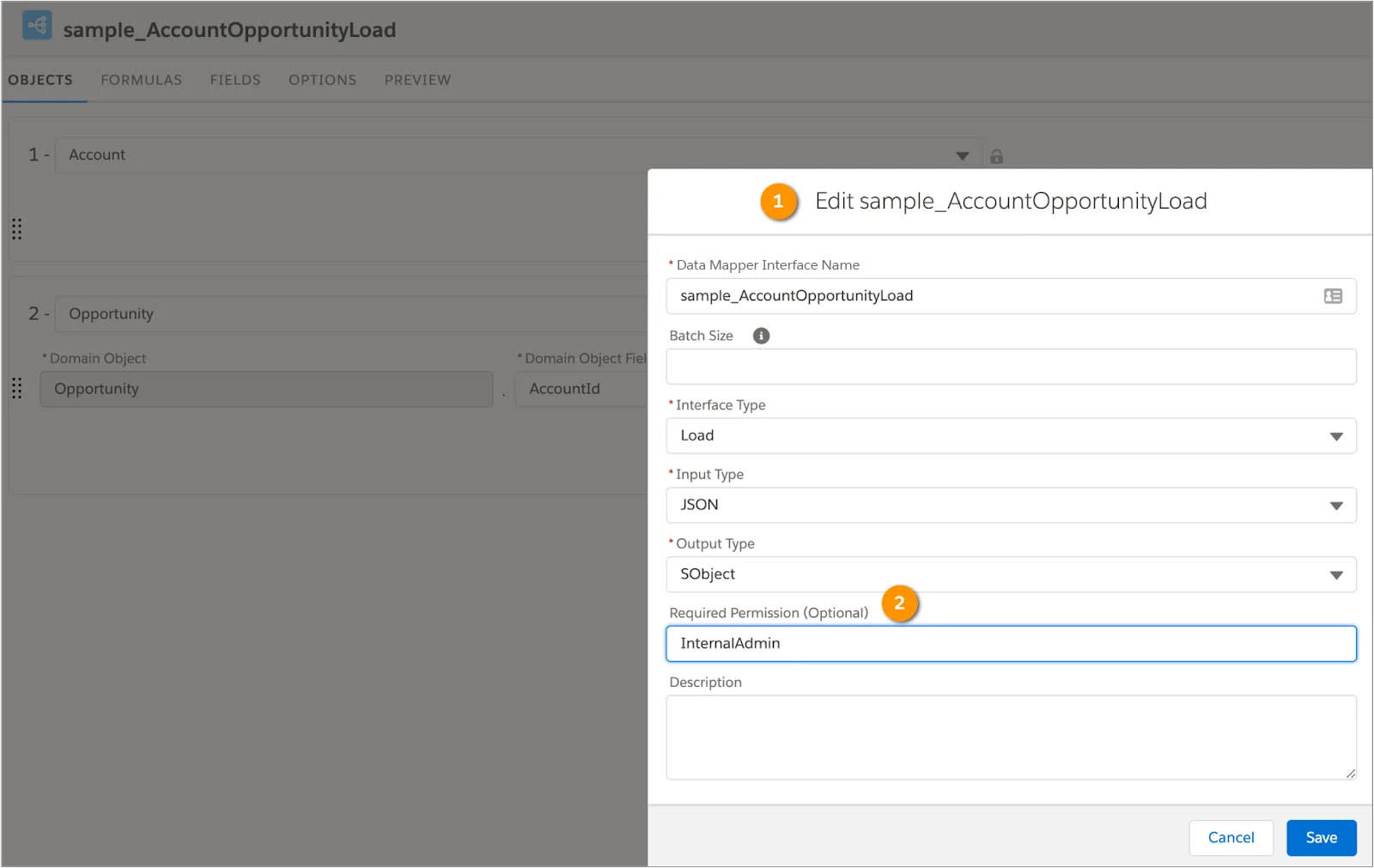Grab the drag handle of the Account object row

(16, 229)
